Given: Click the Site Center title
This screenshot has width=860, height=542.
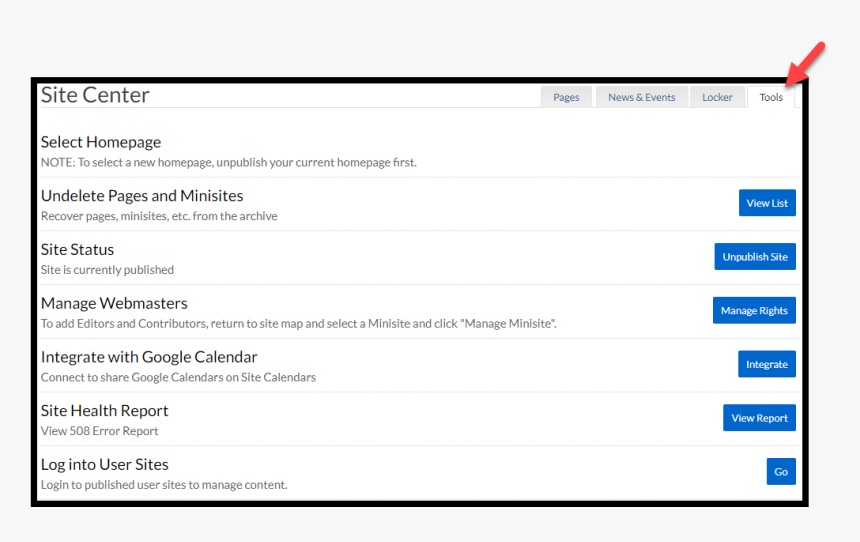Looking at the screenshot, I should coord(95,95).
